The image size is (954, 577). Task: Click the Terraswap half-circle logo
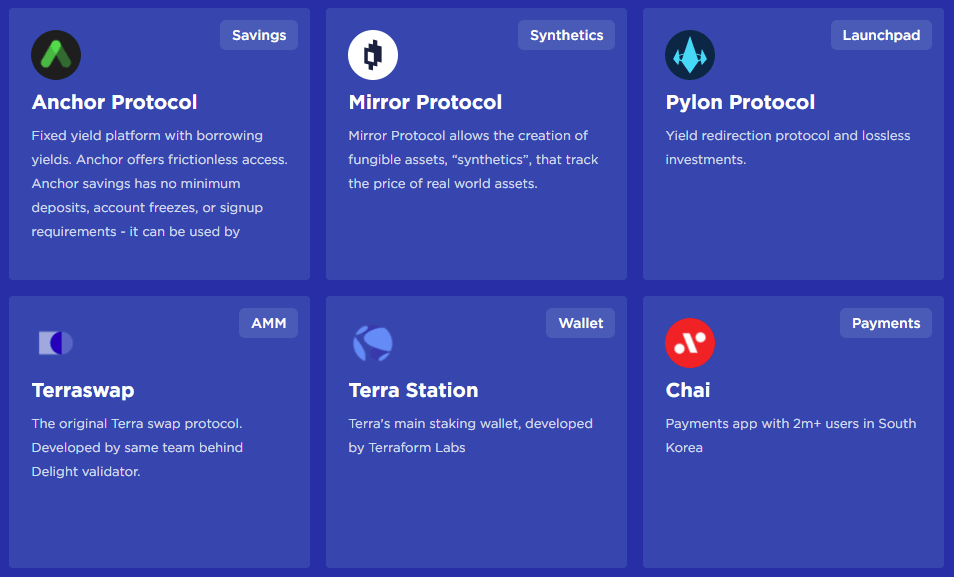(55, 343)
